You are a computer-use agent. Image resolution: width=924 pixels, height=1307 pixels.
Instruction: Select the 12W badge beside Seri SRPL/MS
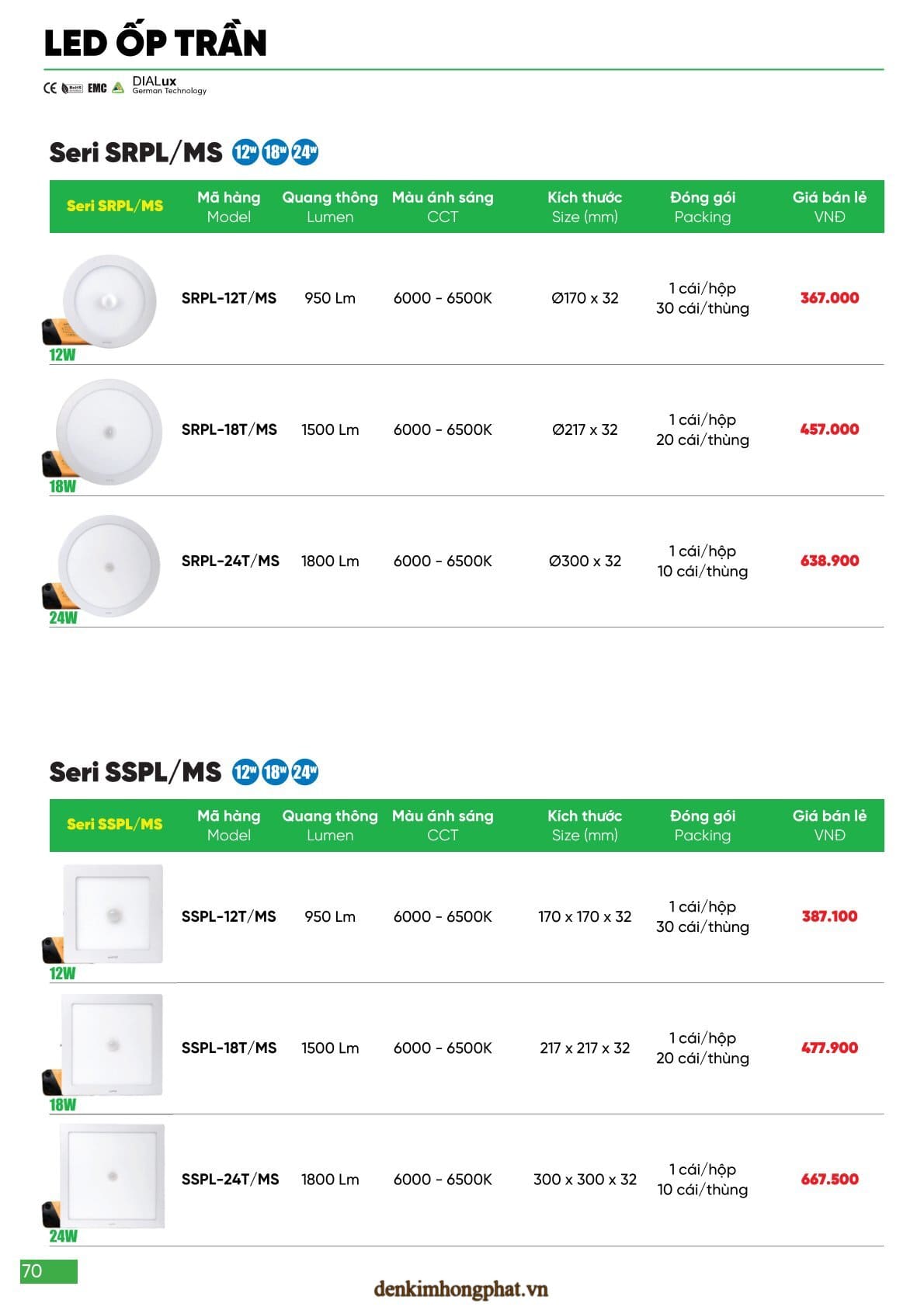tap(245, 152)
